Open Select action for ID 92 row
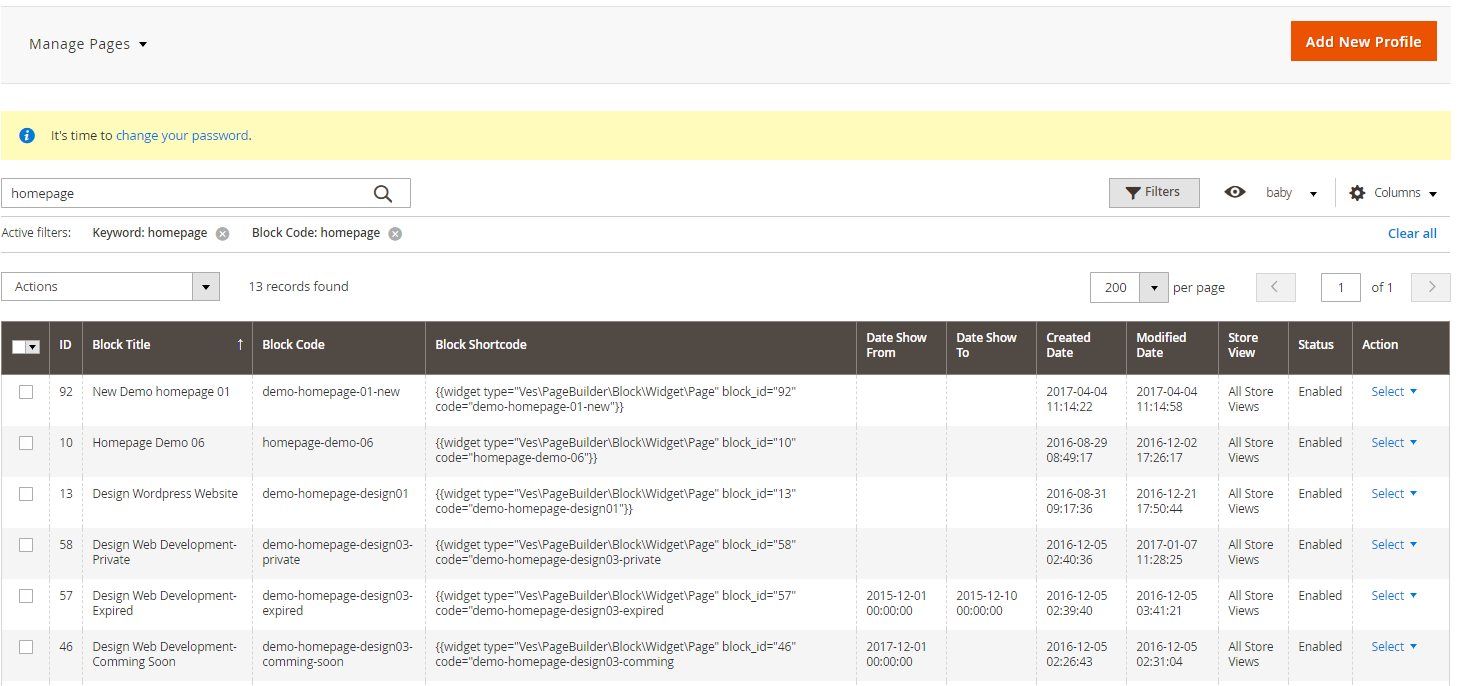1464x686 pixels. 1393,392
